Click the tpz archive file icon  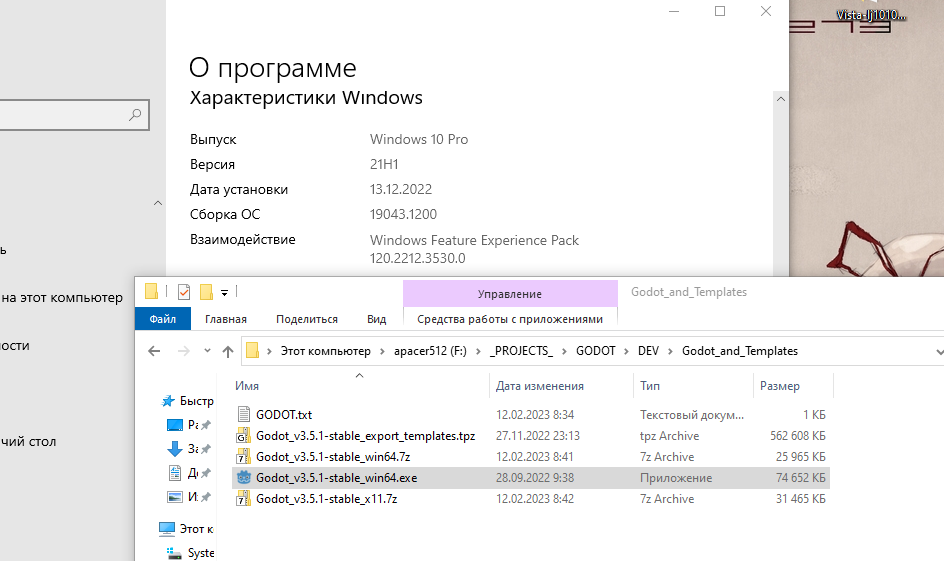tap(243, 435)
